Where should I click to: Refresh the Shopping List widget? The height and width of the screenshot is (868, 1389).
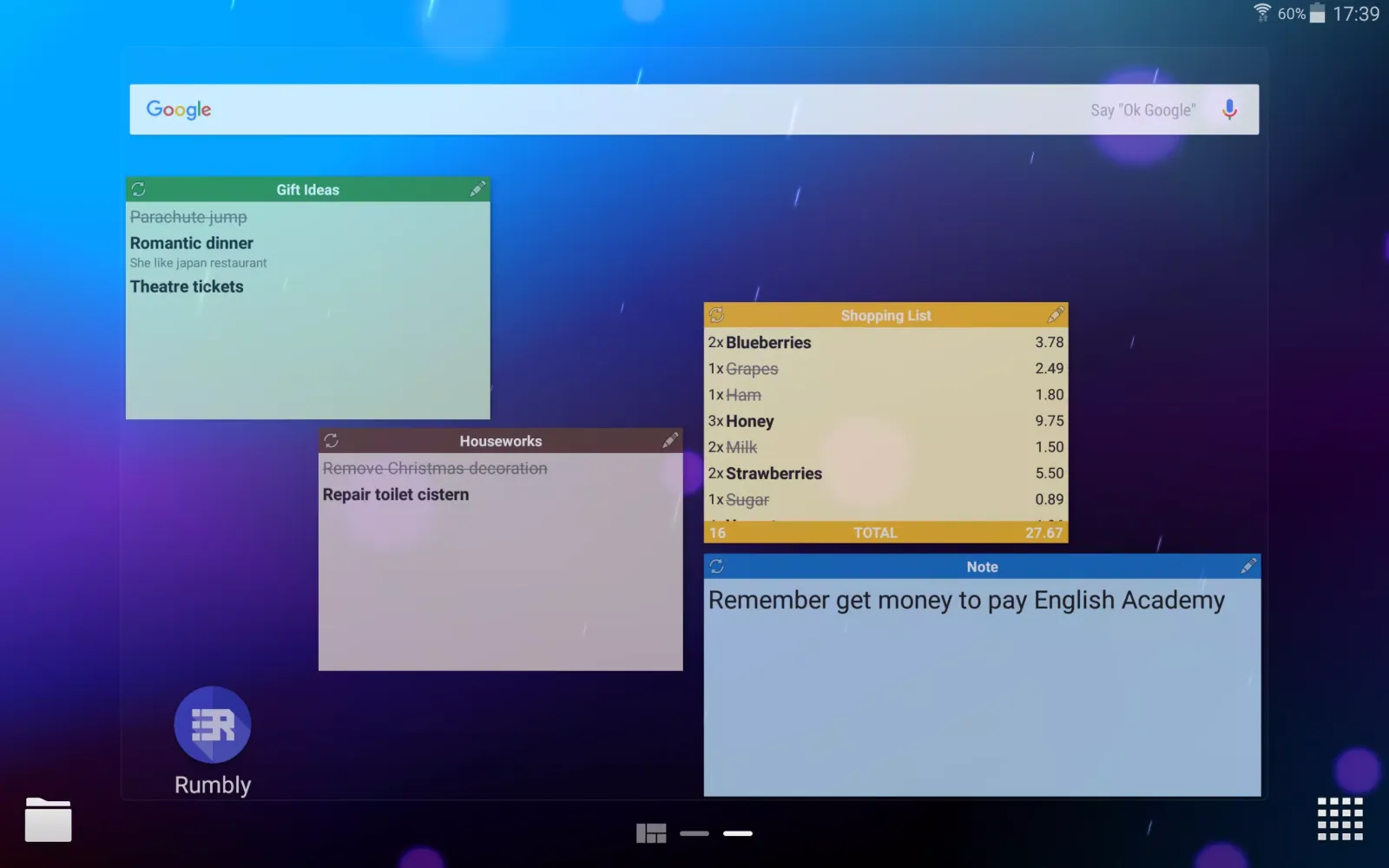[717, 314]
